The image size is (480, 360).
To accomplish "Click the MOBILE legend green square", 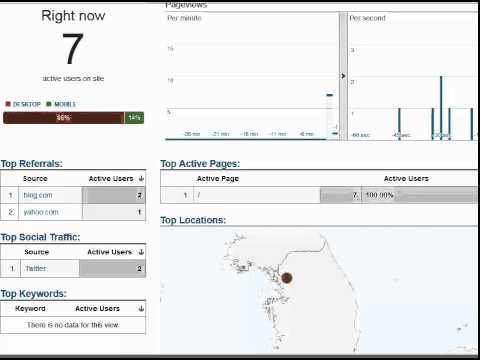I will 49,104.
